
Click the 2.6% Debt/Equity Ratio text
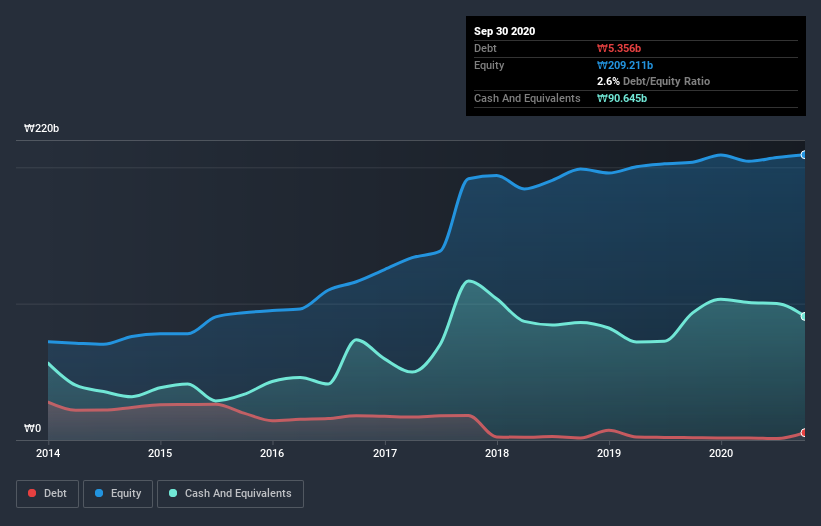click(x=653, y=81)
